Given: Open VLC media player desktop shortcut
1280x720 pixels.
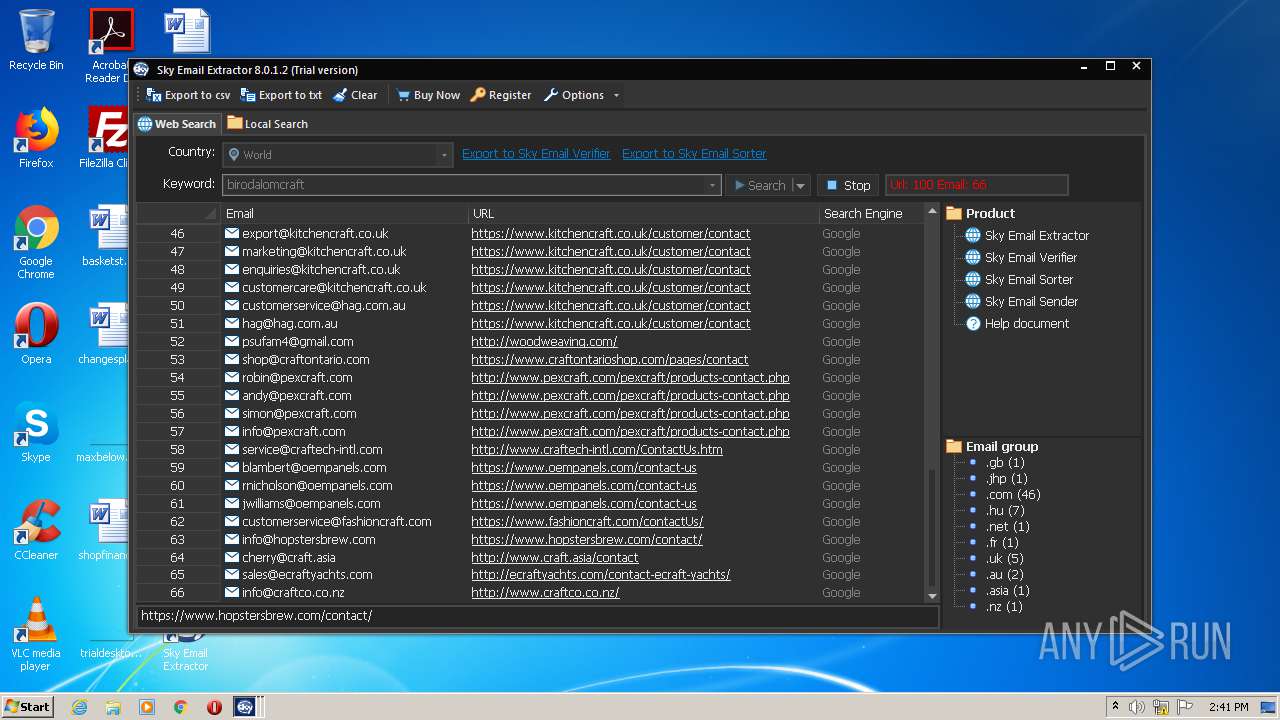Looking at the screenshot, I should tap(36, 634).
